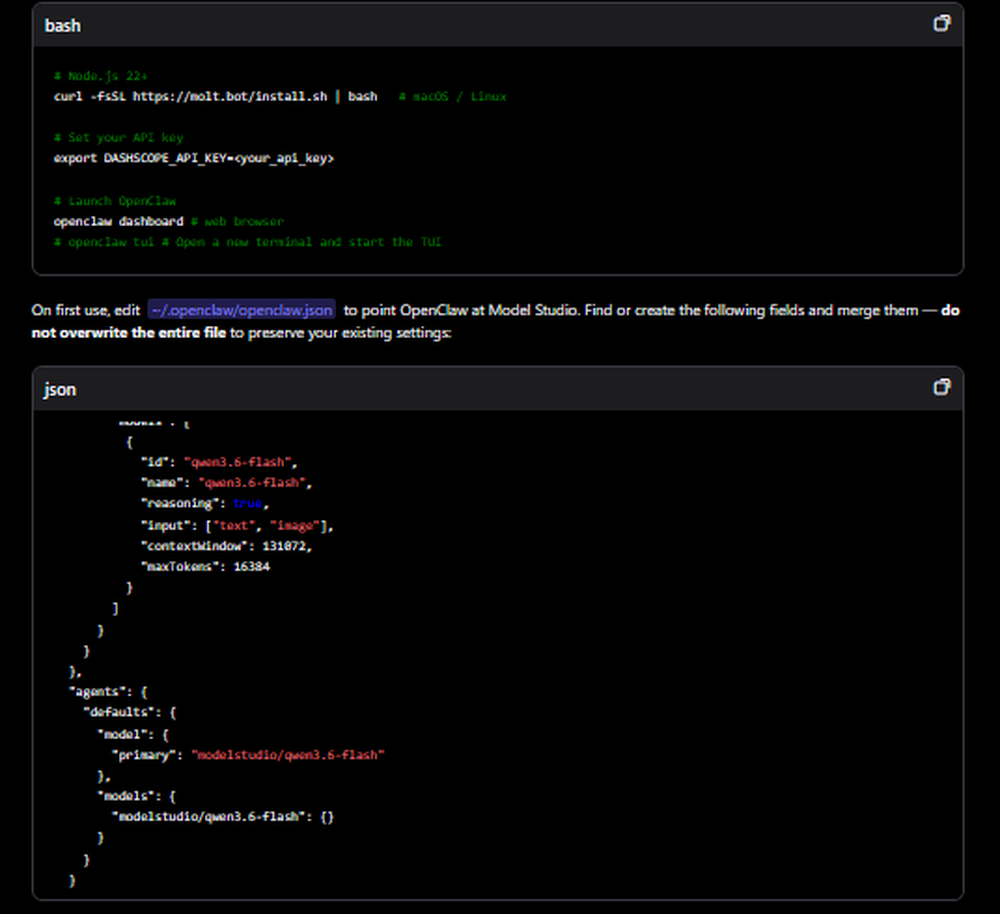Viewport: 1000px width, 914px height.
Task: Click the "reasoning": true value
Action: click(247, 503)
